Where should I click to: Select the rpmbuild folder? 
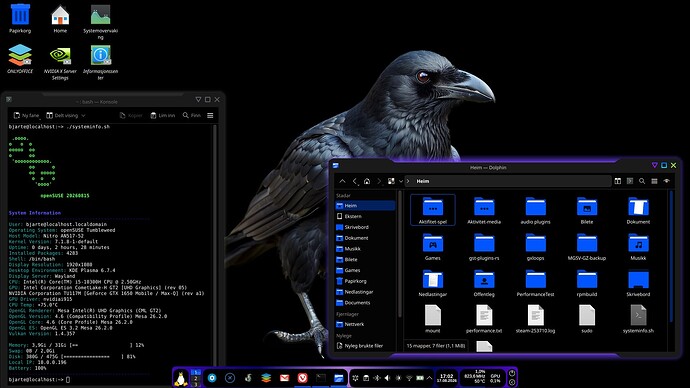click(587, 283)
